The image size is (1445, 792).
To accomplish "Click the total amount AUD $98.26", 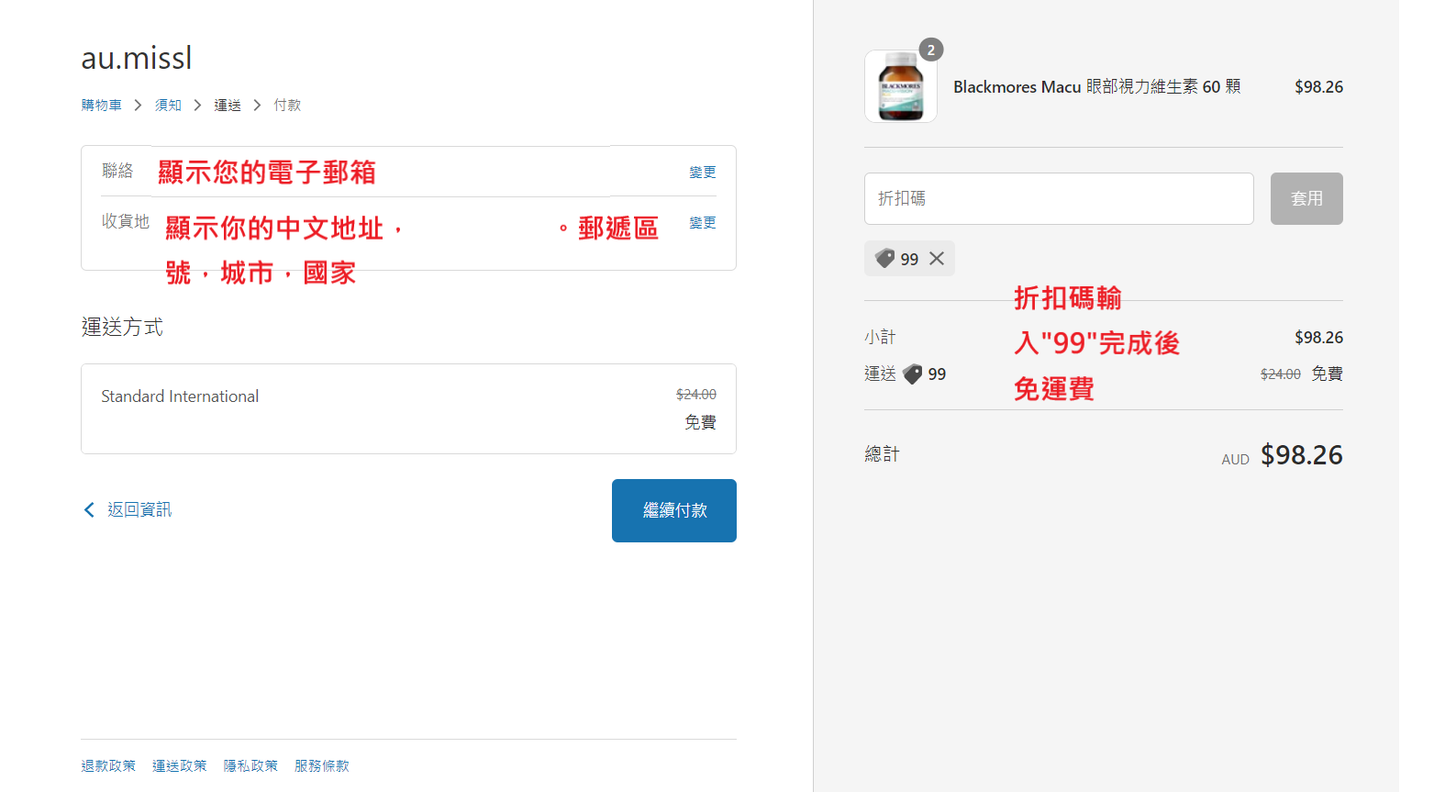I will [x=1282, y=456].
